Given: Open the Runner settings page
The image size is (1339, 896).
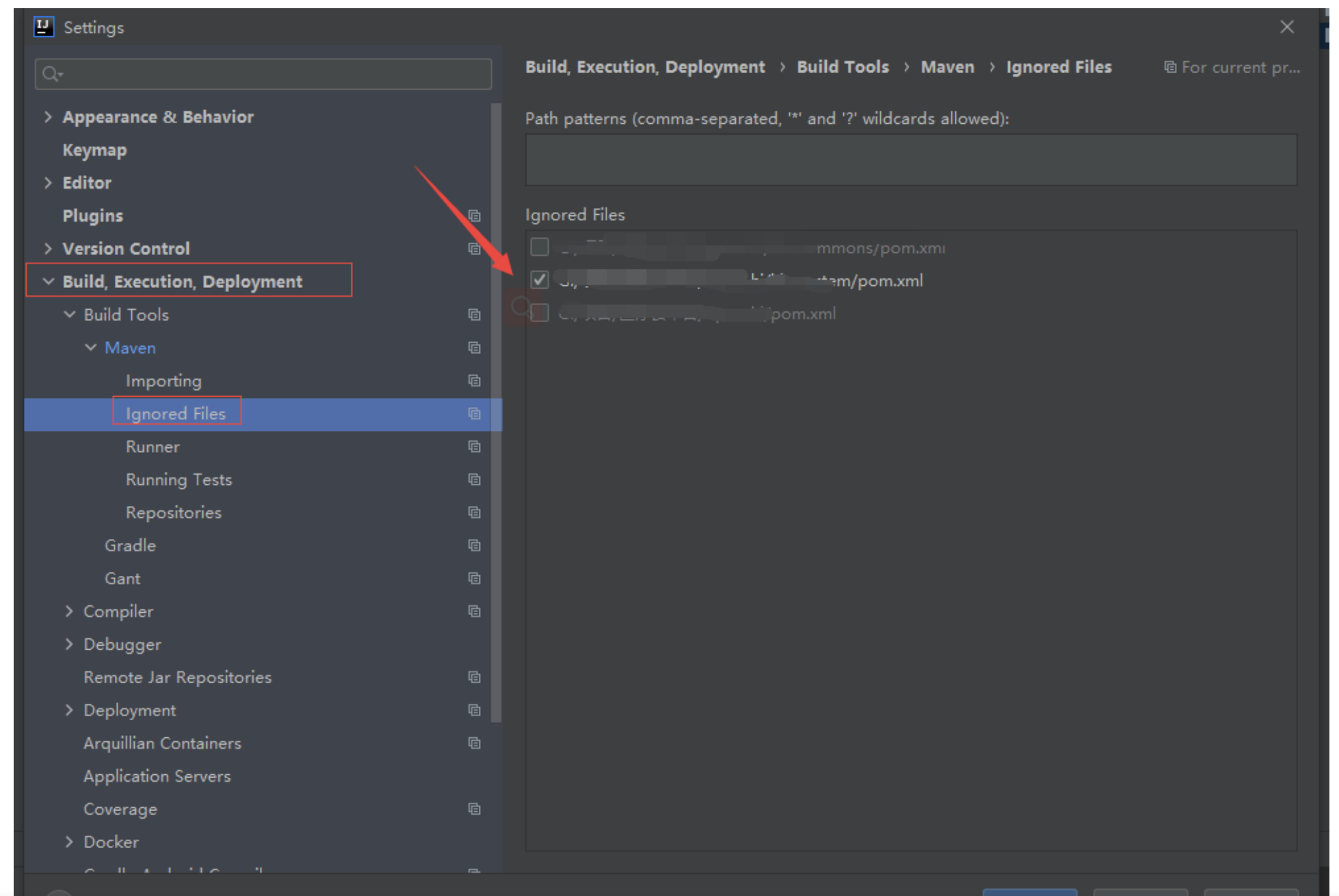Looking at the screenshot, I should click(153, 447).
